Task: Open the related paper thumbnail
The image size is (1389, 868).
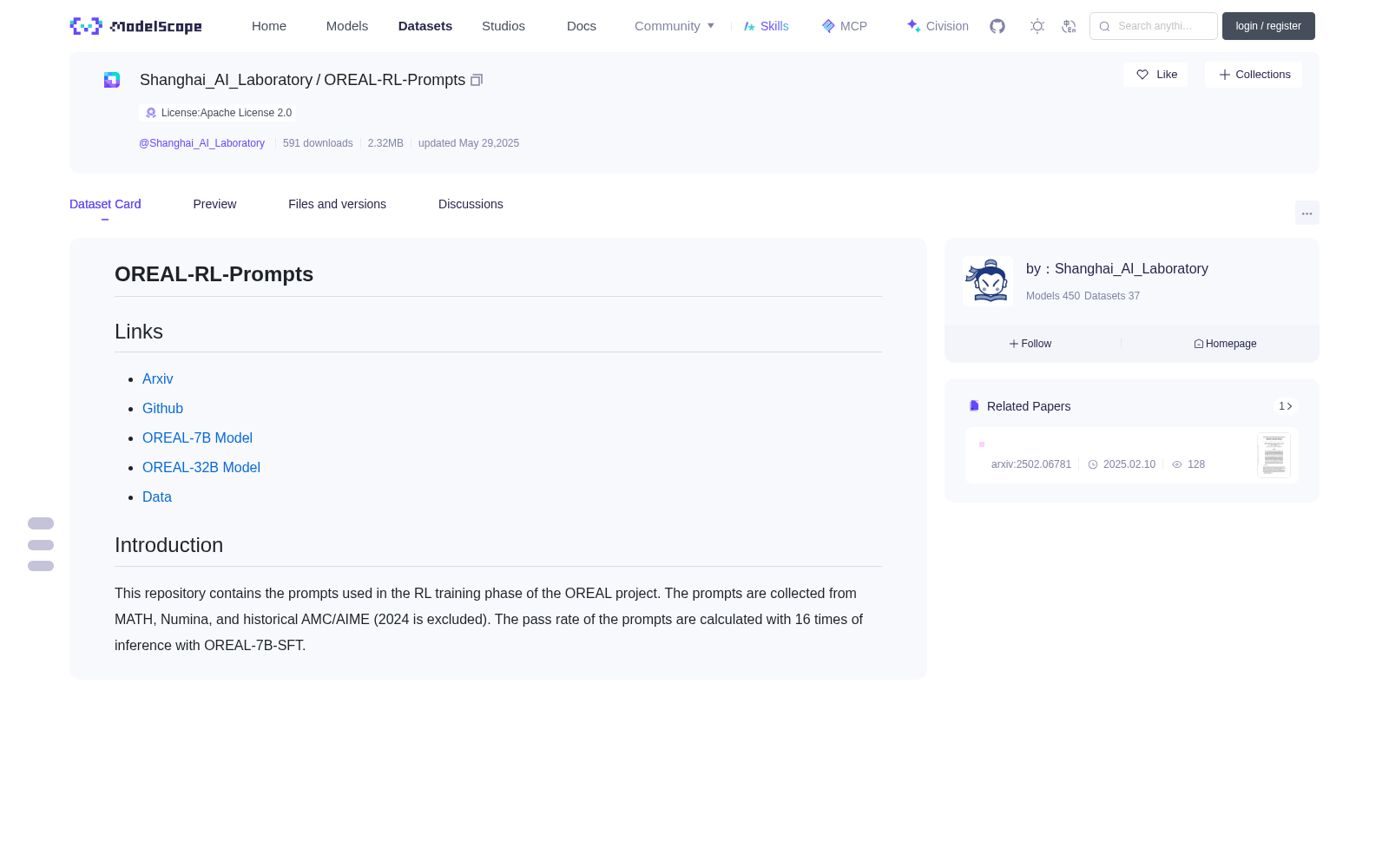Action: click(1274, 455)
